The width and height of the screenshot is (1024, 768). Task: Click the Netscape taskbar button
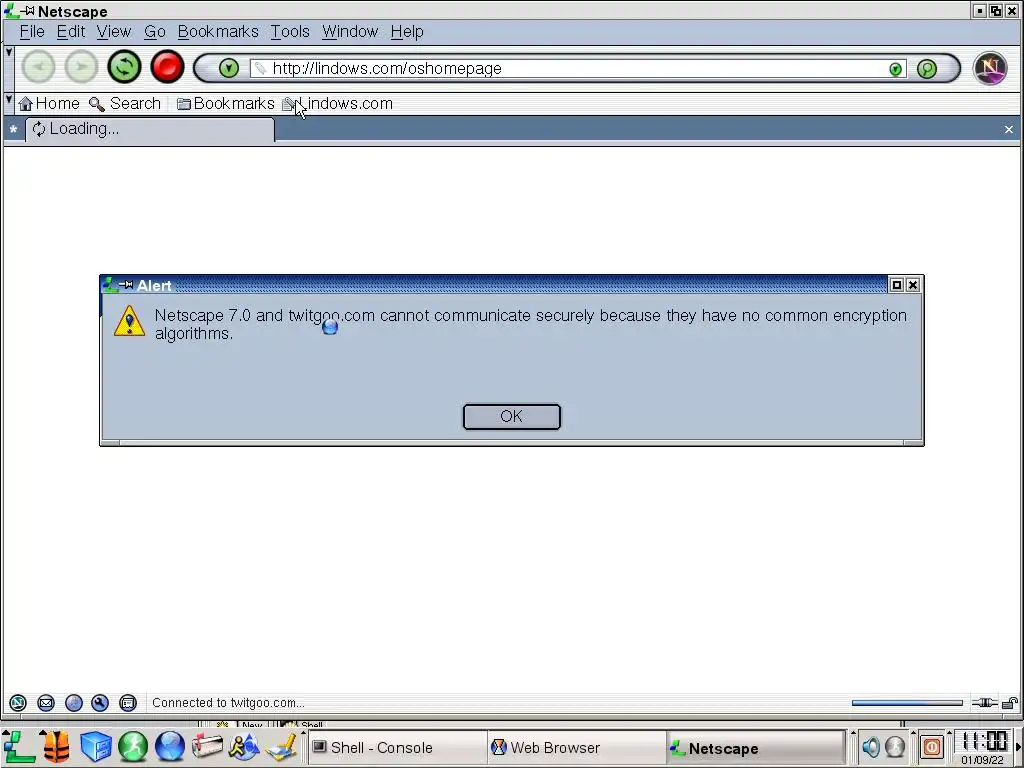[756, 748]
